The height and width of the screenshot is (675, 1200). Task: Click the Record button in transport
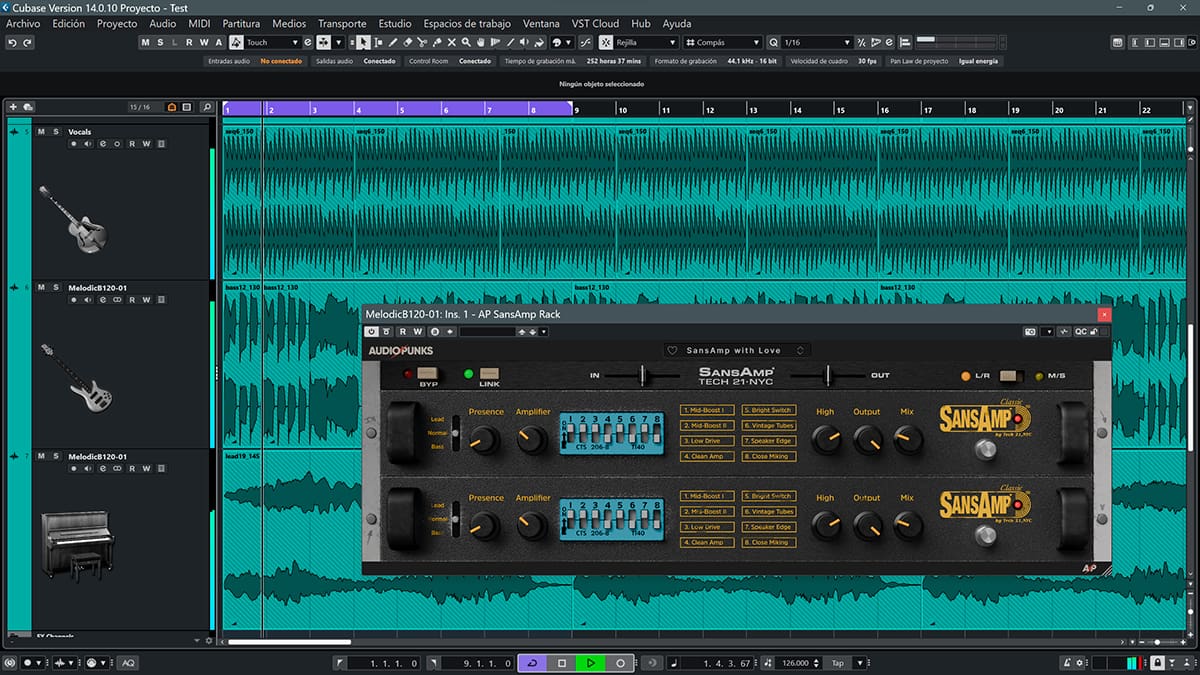pyautogui.click(x=620, y=662)
